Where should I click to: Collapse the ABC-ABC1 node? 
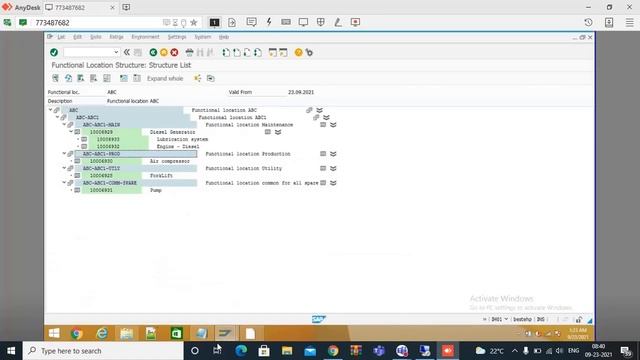(x=57, y=117)
